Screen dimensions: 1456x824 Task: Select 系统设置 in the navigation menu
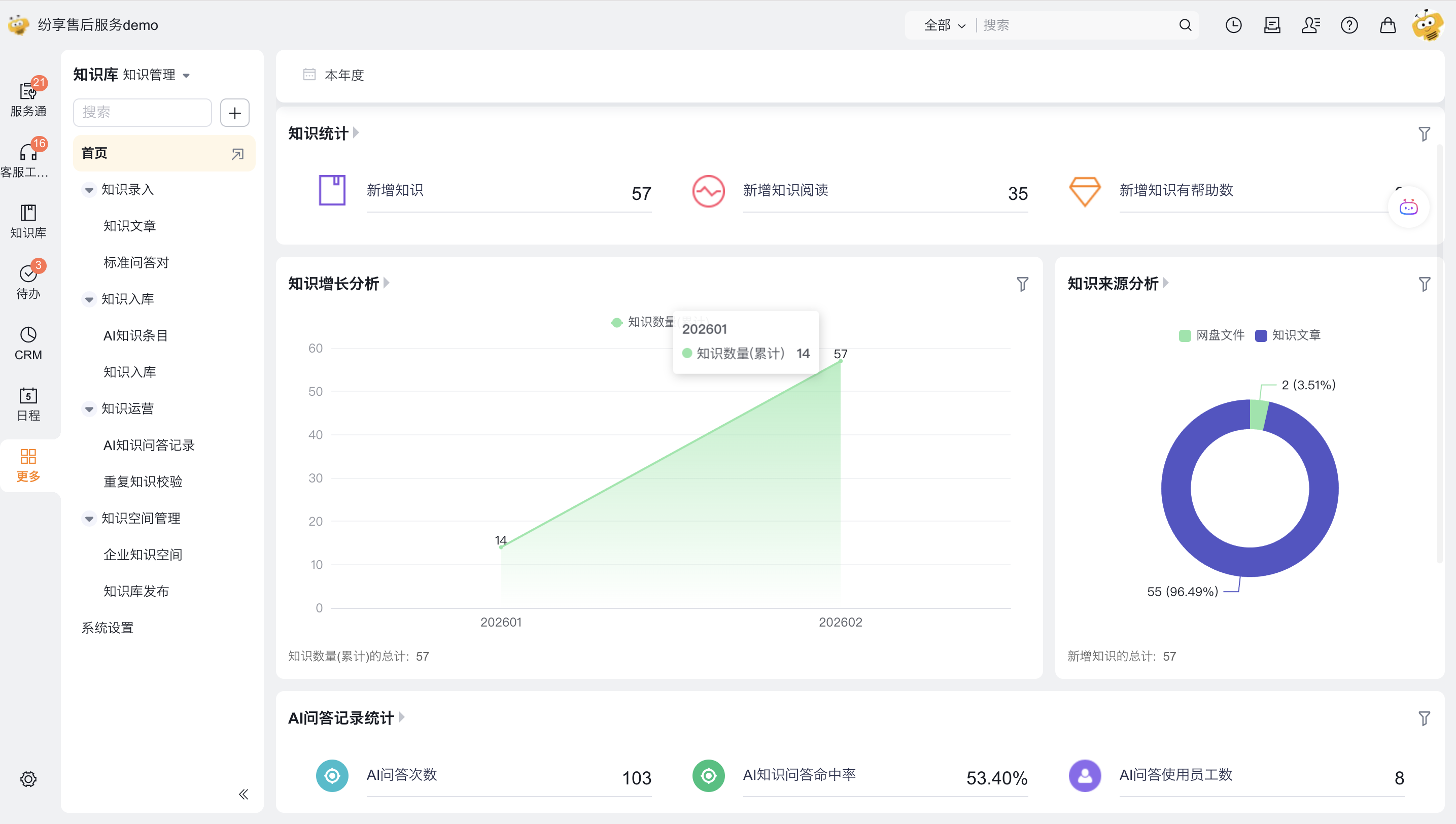(x=108, y=628)
